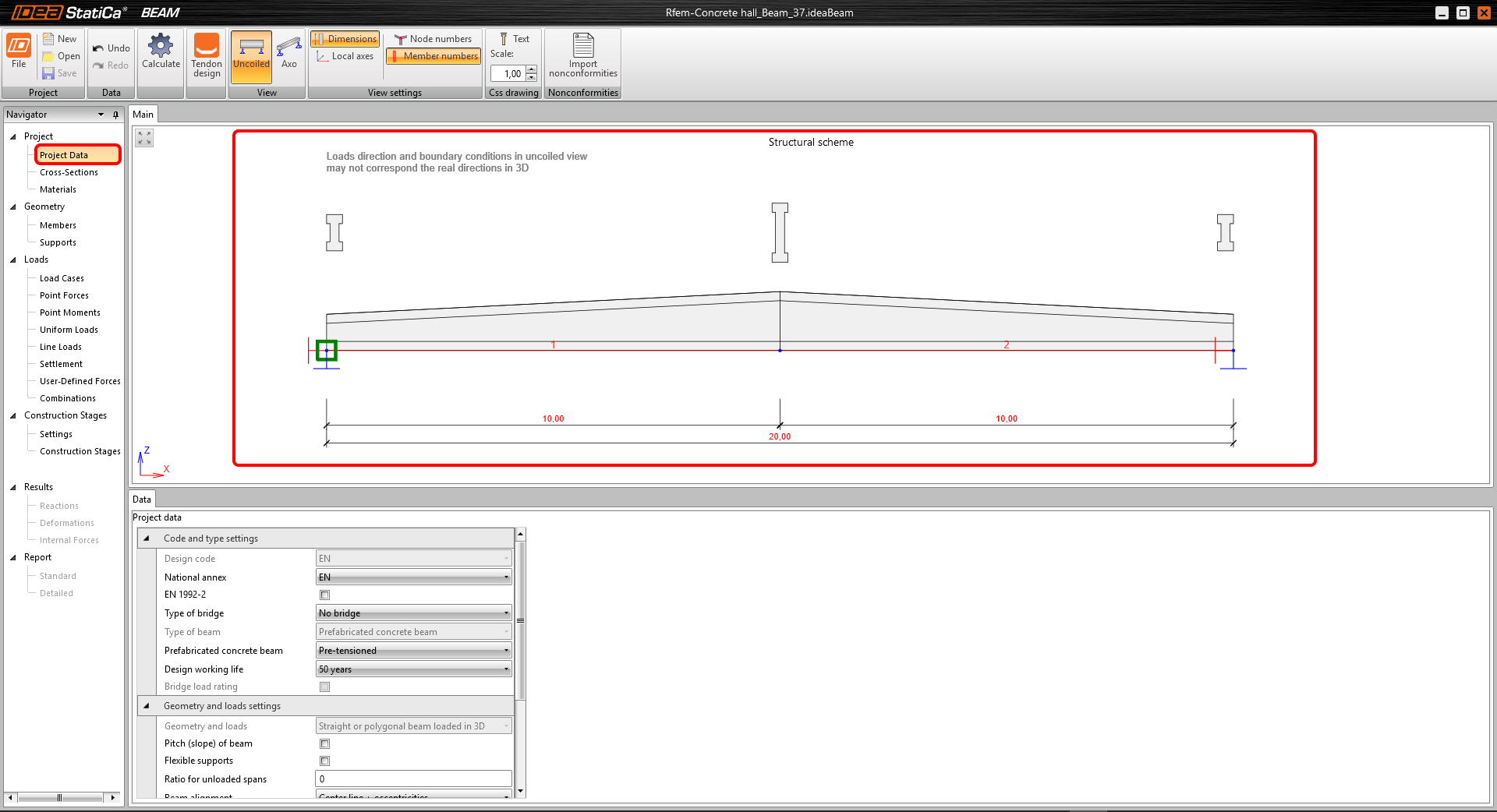Image resolution: width=1497 pixels, height=812 pixels.
Task: Collapse the Code and type settings section
Action: pos(147,538)
